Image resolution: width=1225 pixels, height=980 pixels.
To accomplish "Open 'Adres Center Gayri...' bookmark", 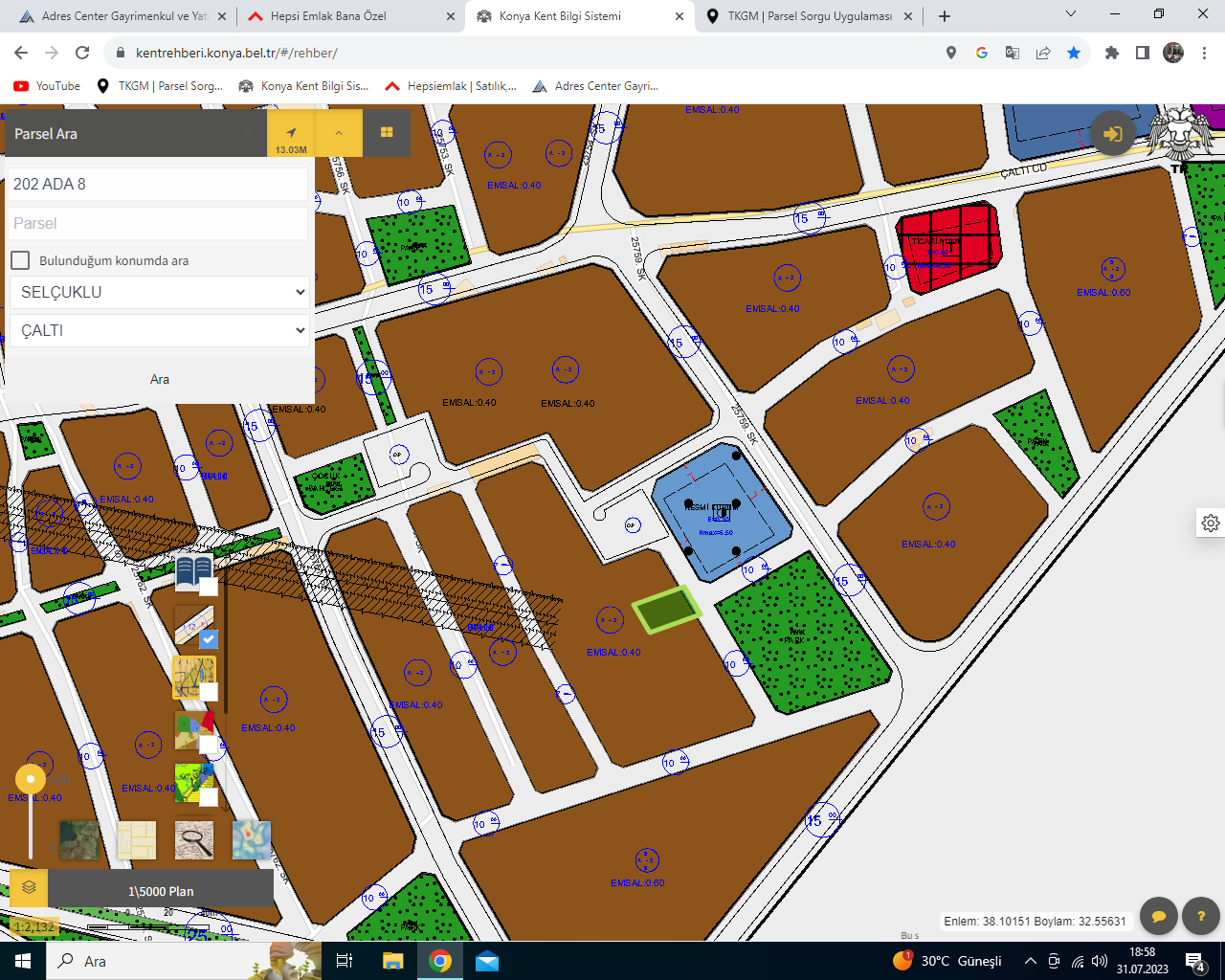I will (x=595, y=86).
